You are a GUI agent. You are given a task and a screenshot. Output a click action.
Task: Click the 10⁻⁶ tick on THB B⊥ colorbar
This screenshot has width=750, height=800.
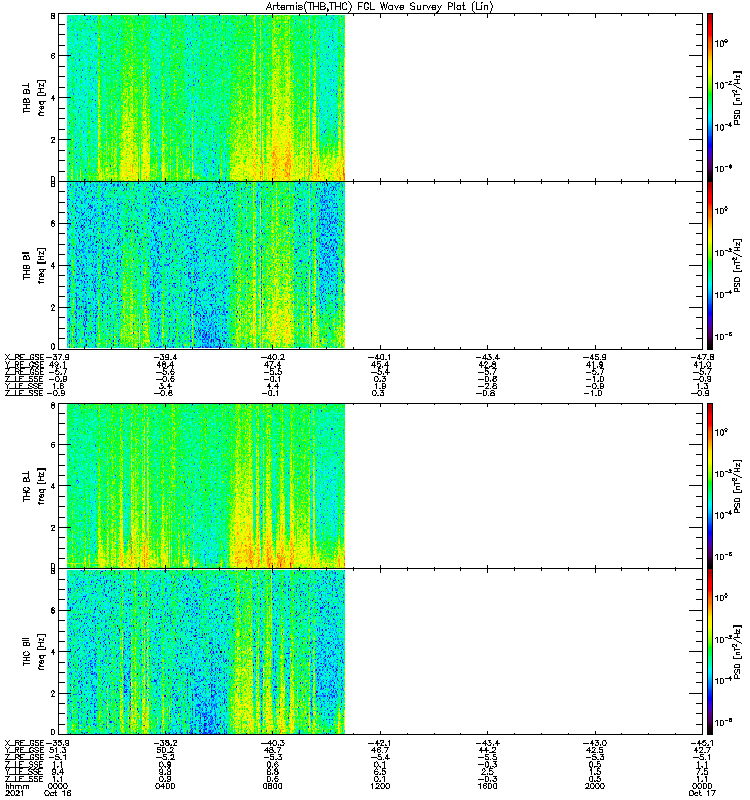[723, 168]
